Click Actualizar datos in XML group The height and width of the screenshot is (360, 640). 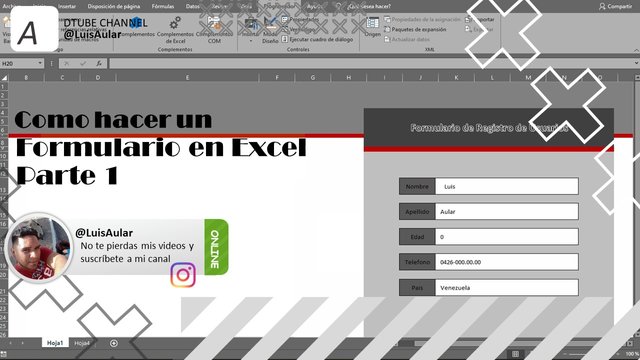coord(407,40)
